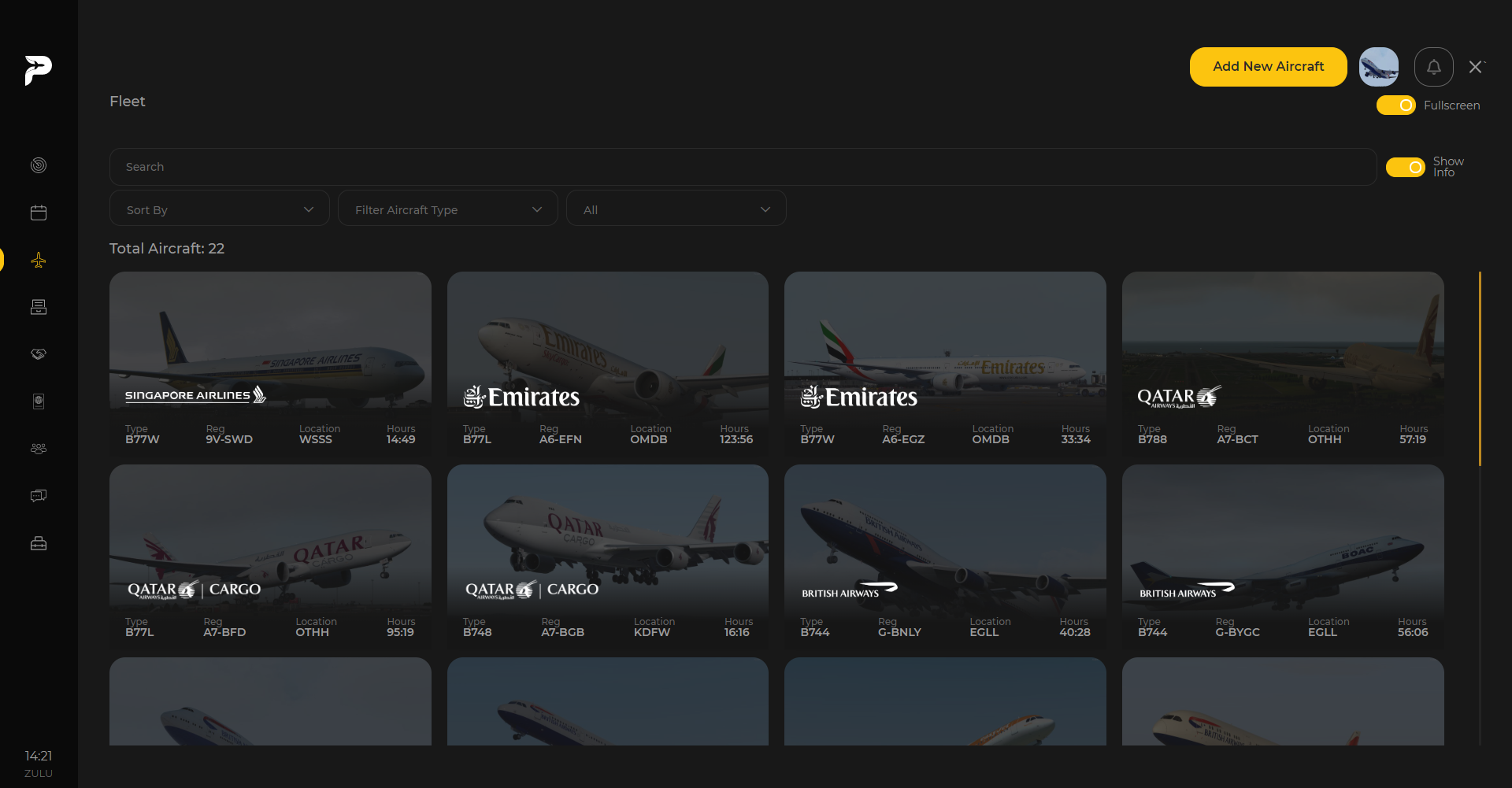Click the yellow airplane fleet icon
1512x788 pixels.
39,261
